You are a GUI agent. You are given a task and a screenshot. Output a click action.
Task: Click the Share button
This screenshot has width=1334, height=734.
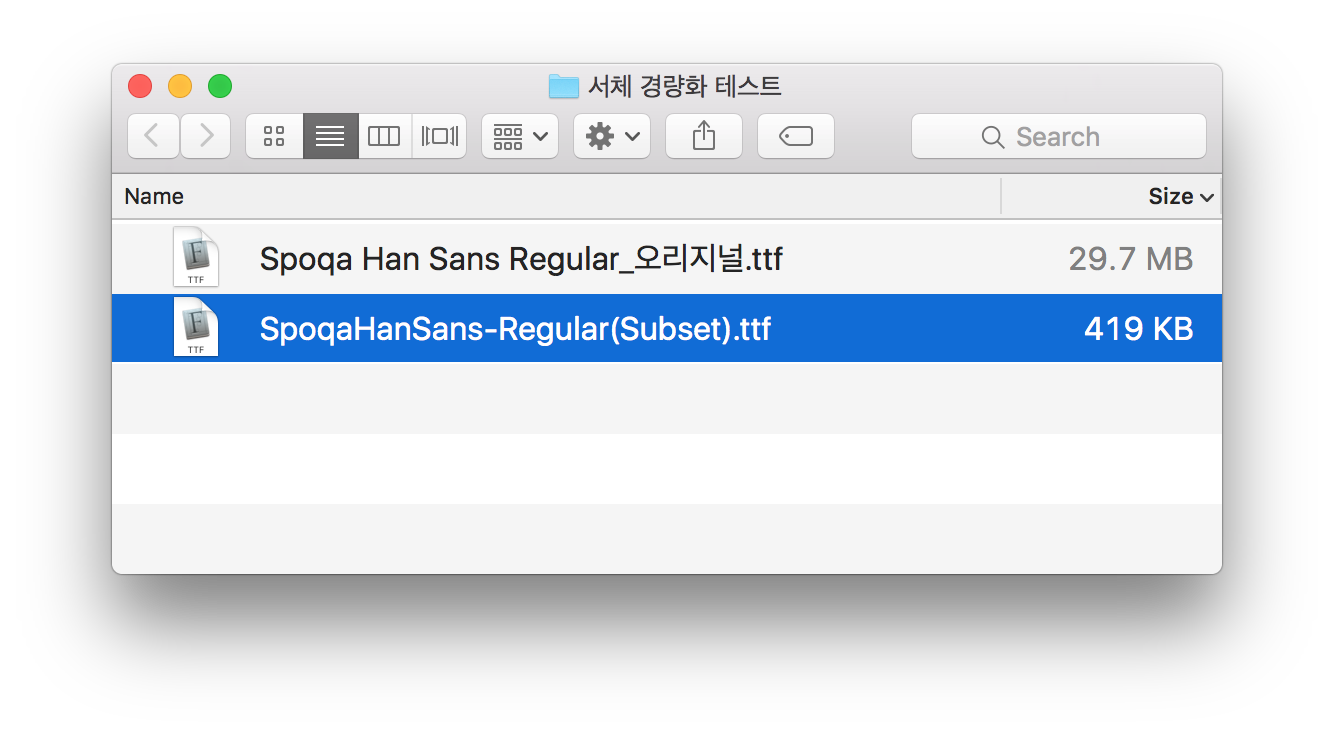coord(704,136)
